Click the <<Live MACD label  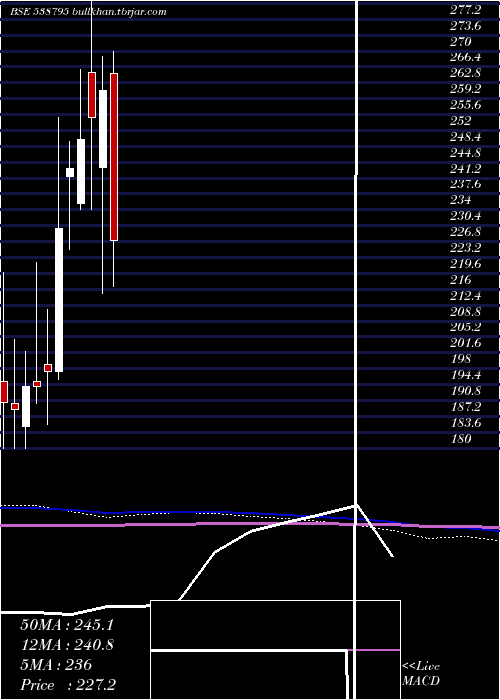click(x=421, y=674)
